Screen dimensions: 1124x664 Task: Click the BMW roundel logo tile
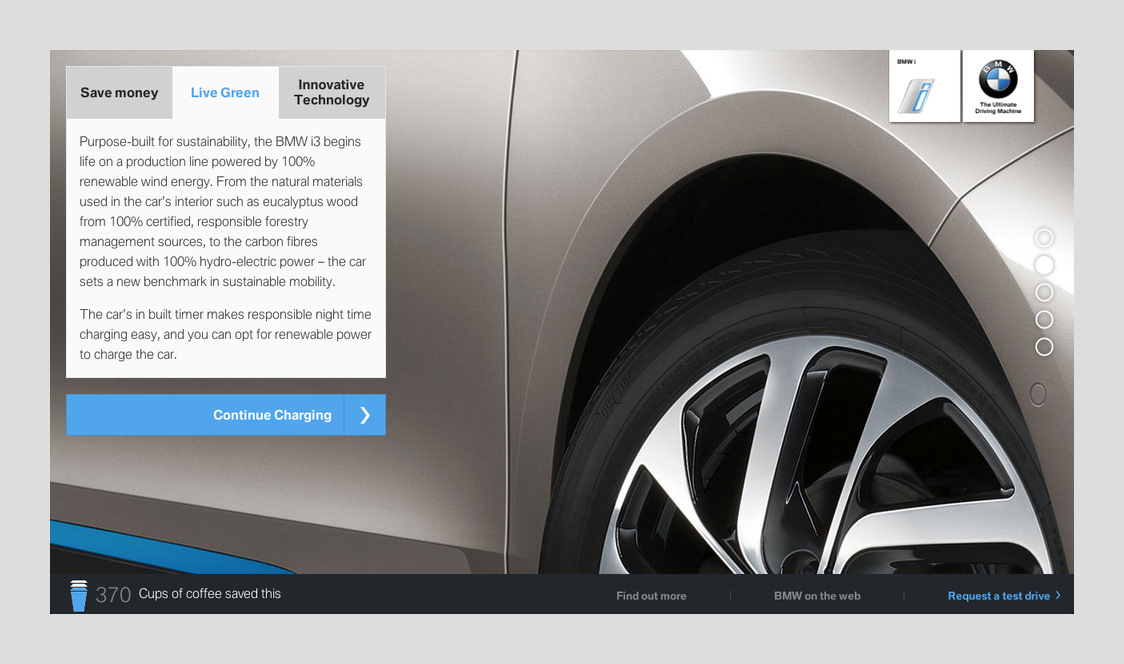pos(999,86)
